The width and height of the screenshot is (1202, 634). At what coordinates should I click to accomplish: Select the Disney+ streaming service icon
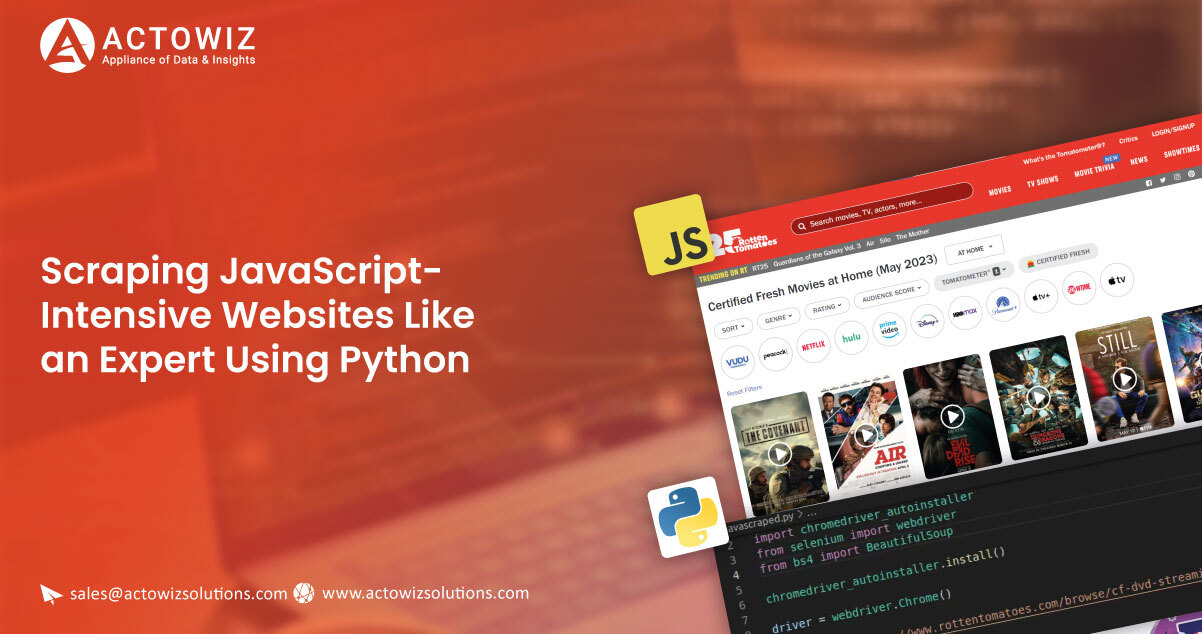[927, 321]
